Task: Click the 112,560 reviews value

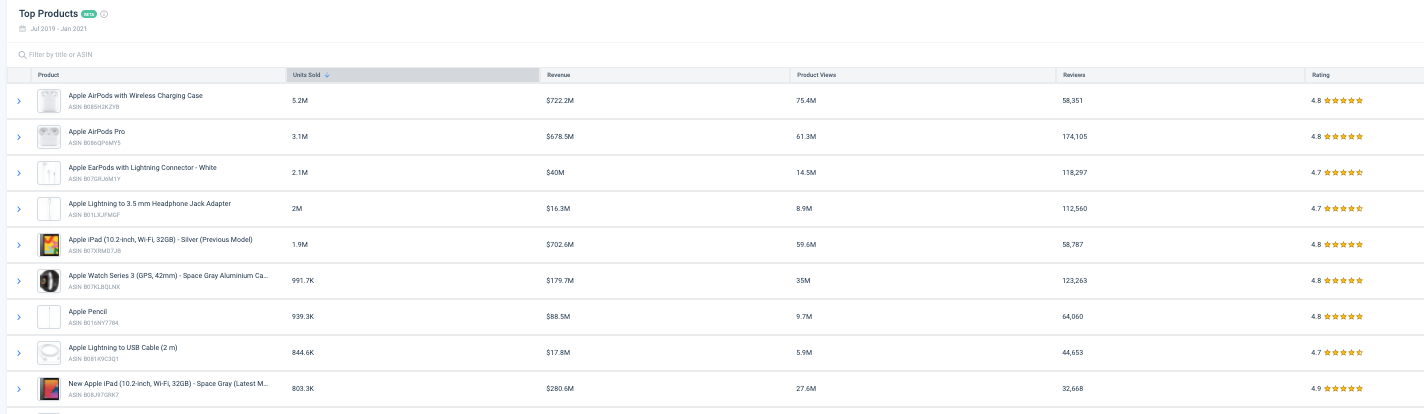Action: pos(1075,209)
